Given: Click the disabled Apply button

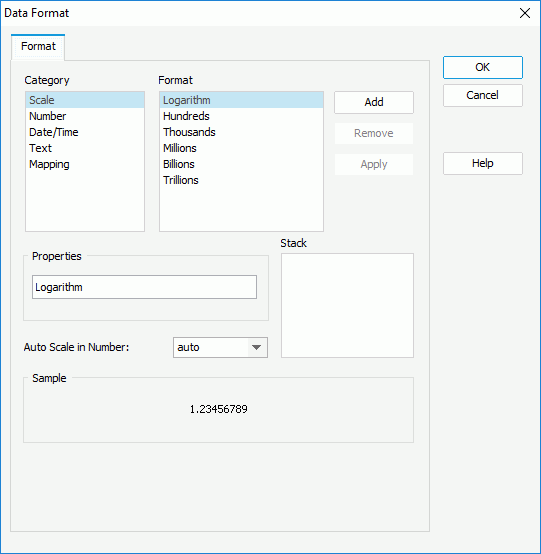Looking at the screenshot, I should pyautogui.click(x=374, y=164).
